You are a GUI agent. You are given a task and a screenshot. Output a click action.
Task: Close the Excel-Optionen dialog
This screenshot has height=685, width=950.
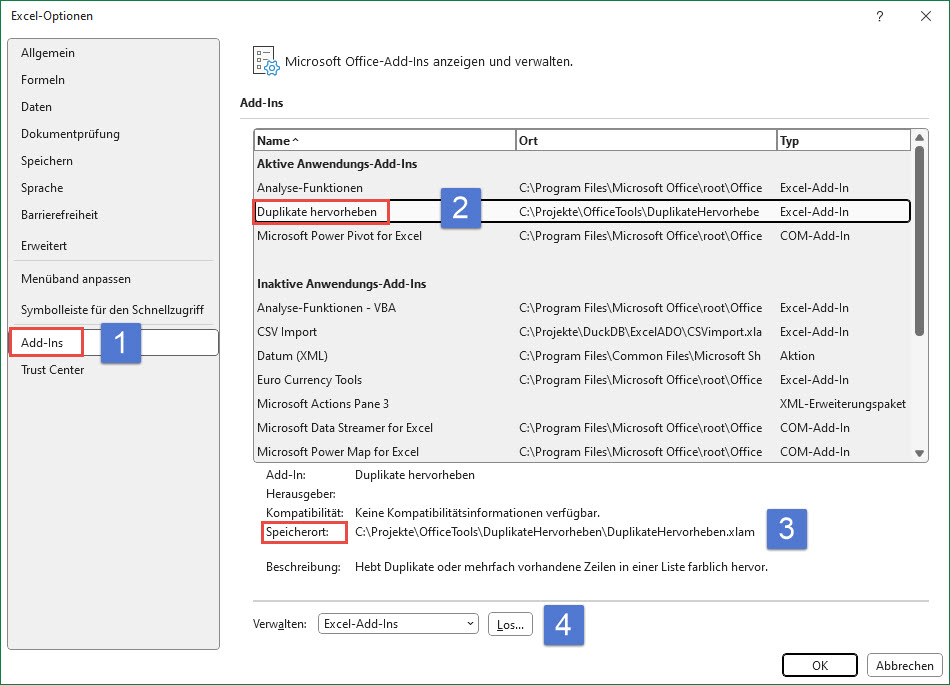tap(926, 16)
